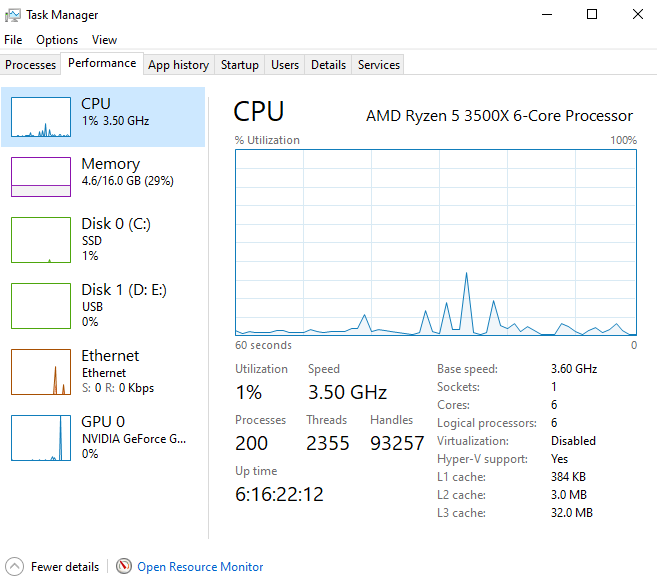The height and width of the screenshot is (588, 657).
Task: Select Disk 0 (C:) SSD graph
Action: pos(41,240)
